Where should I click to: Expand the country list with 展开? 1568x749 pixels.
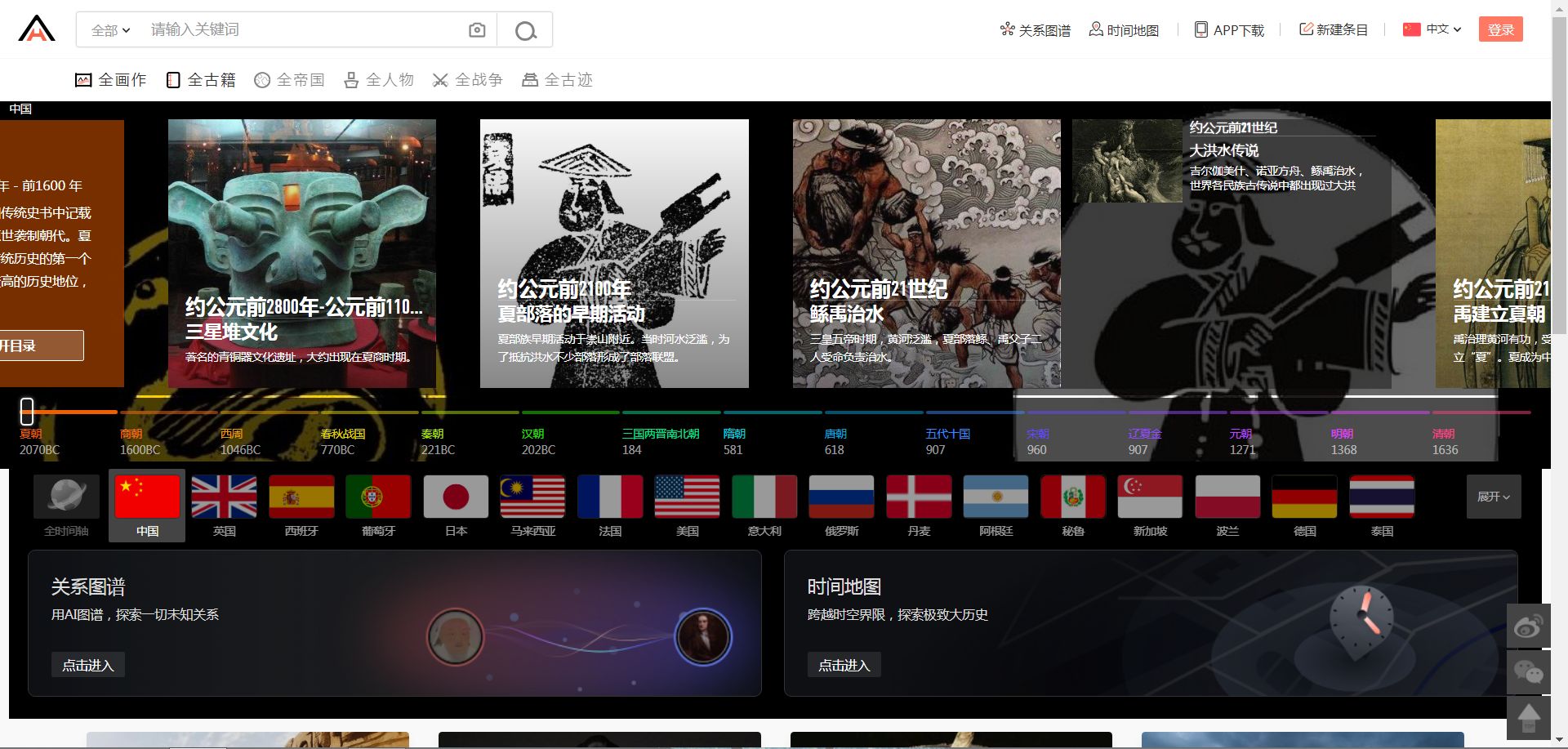[1493, 497]
